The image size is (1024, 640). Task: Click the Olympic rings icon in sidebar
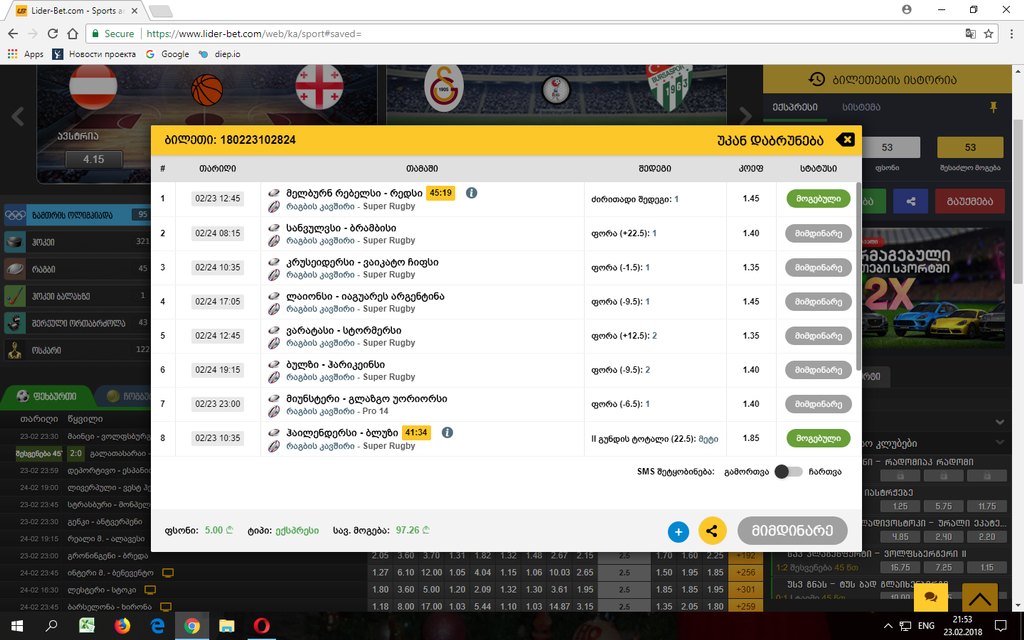pyautogui.click(x=15, y=215)
